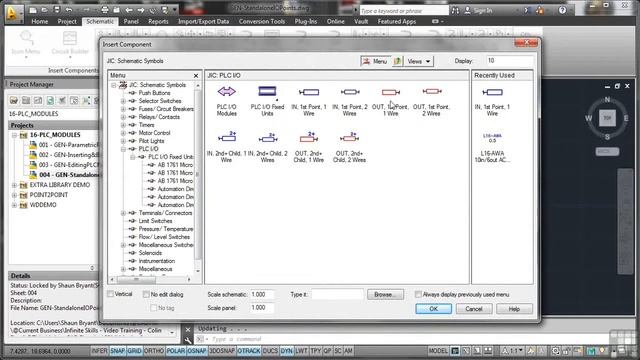Expand the Terminals/ Connectors tree node

[x=123, y=213]
